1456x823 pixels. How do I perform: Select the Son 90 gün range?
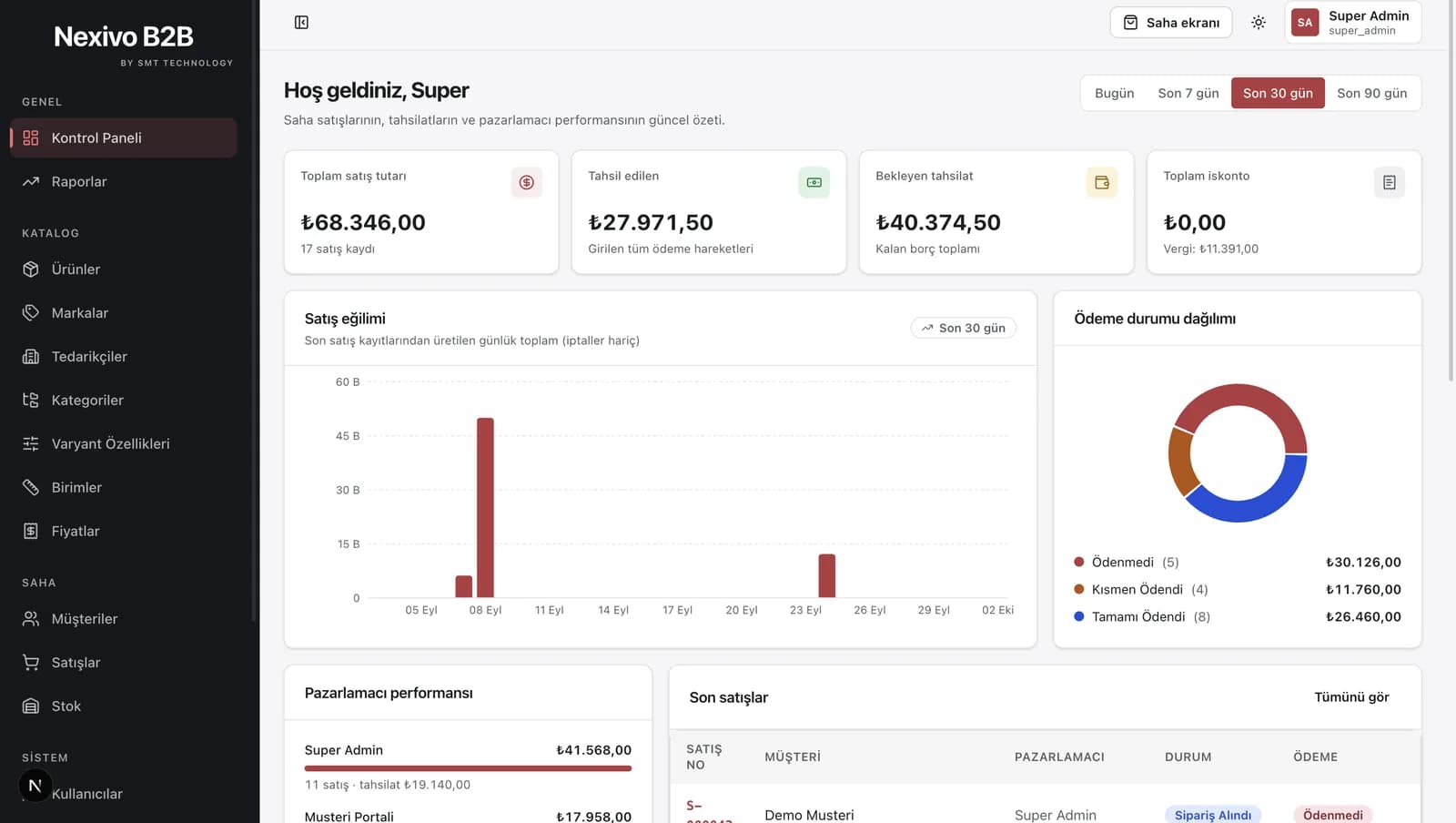pos(1371,93)
